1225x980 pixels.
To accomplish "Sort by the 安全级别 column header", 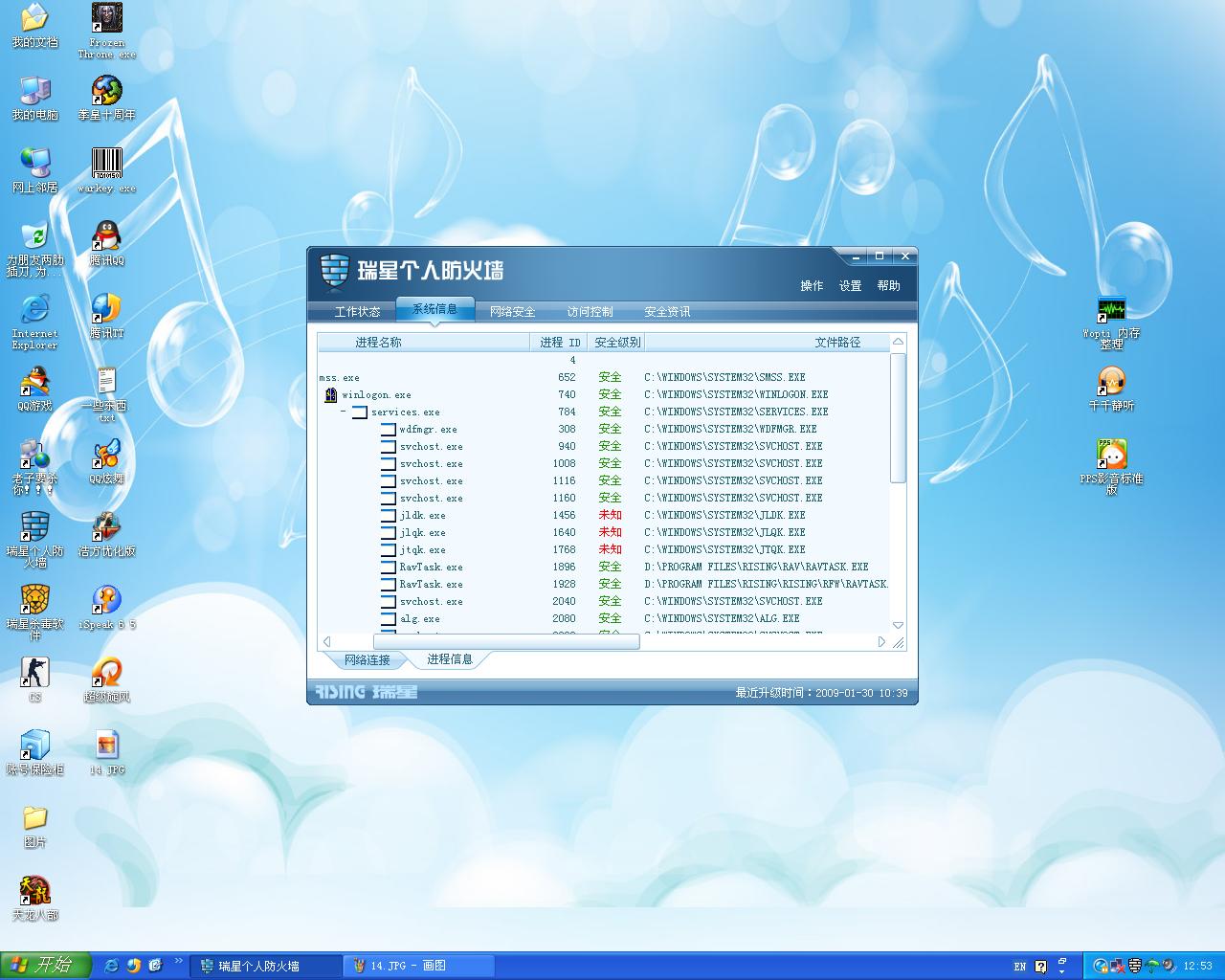I will pyautogui.click(x=616, y=342).
